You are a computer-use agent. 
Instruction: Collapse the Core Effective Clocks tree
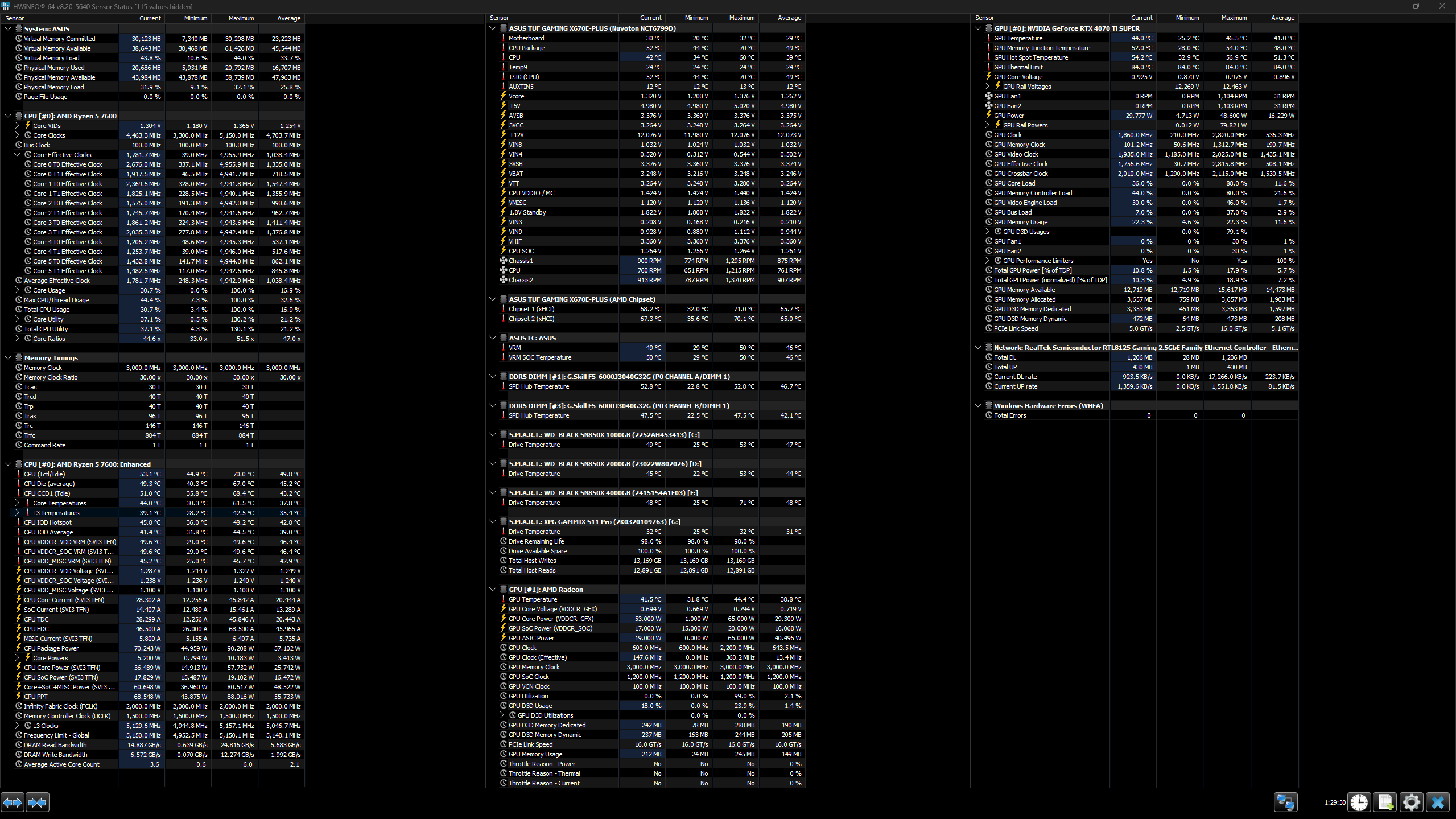tap(17, 155)
